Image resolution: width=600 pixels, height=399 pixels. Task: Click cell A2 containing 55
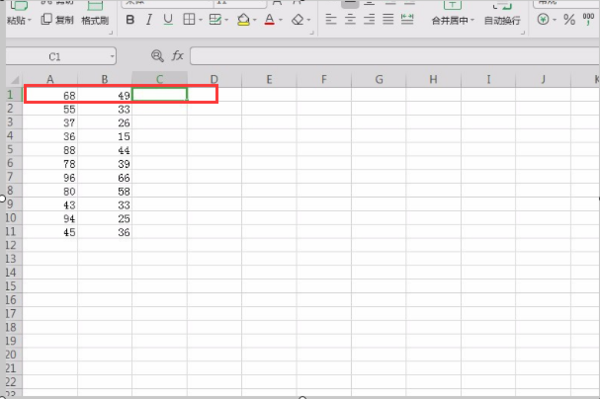[x=51, y=109]
